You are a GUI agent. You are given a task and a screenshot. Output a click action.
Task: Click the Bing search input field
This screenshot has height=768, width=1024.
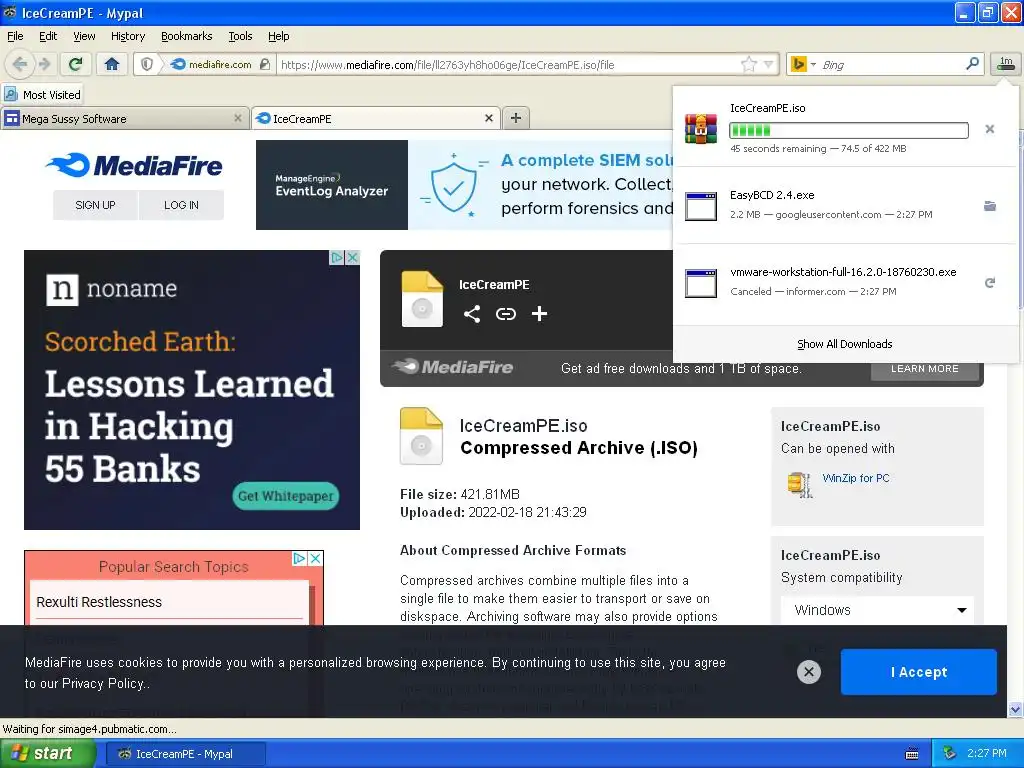click(x=891, y=65)
